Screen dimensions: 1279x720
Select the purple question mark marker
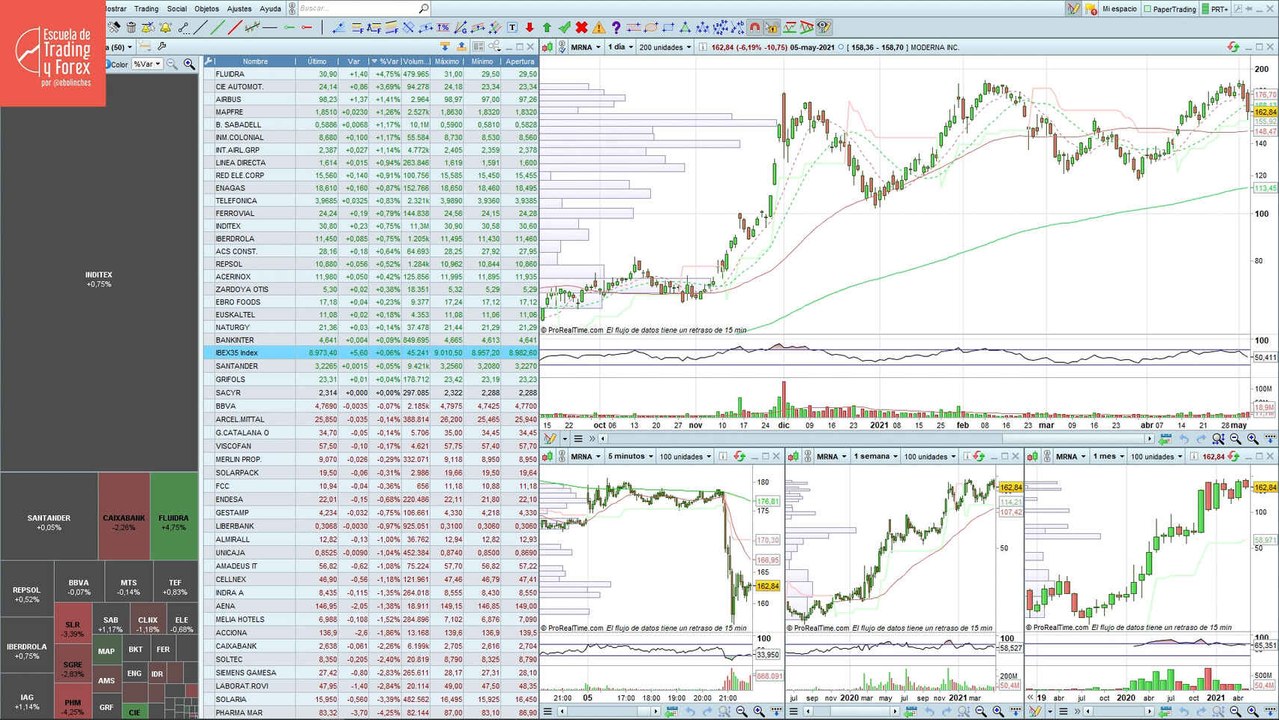point(616,27)
